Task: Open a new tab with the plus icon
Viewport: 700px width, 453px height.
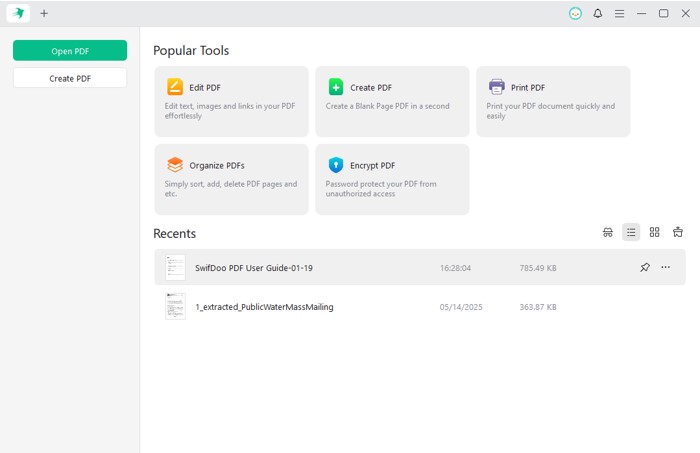Action: (x=44, y=13)
